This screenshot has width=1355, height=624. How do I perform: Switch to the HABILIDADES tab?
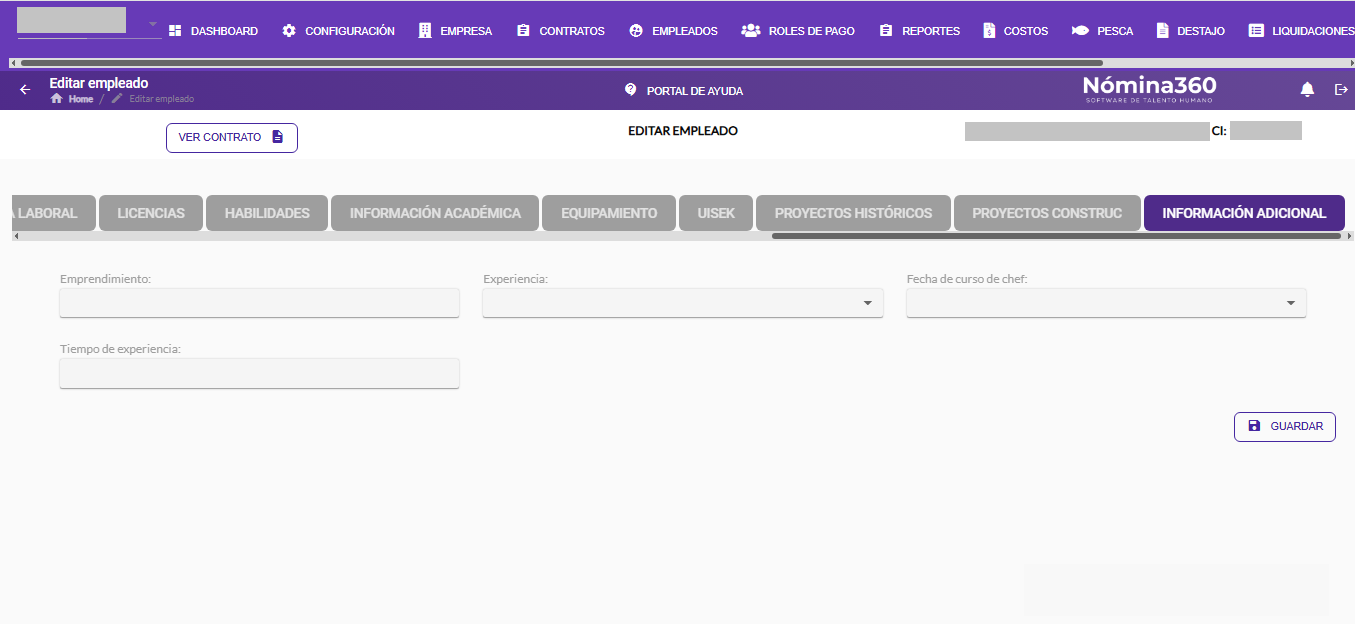267,213
